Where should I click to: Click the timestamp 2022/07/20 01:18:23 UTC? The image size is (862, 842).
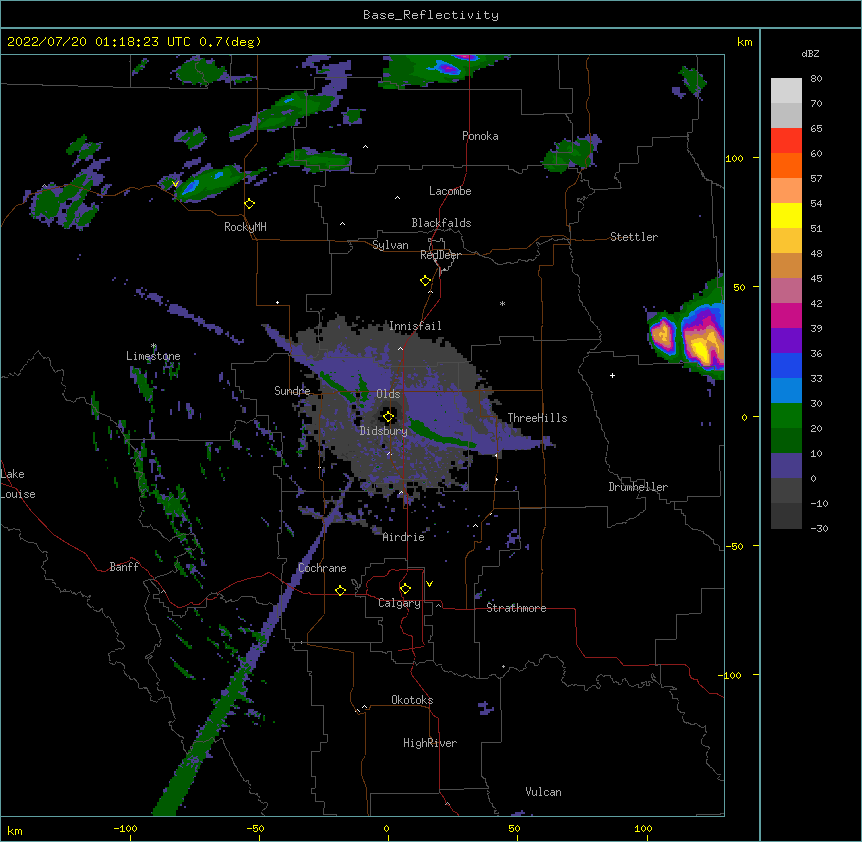[x=98, y=42]
